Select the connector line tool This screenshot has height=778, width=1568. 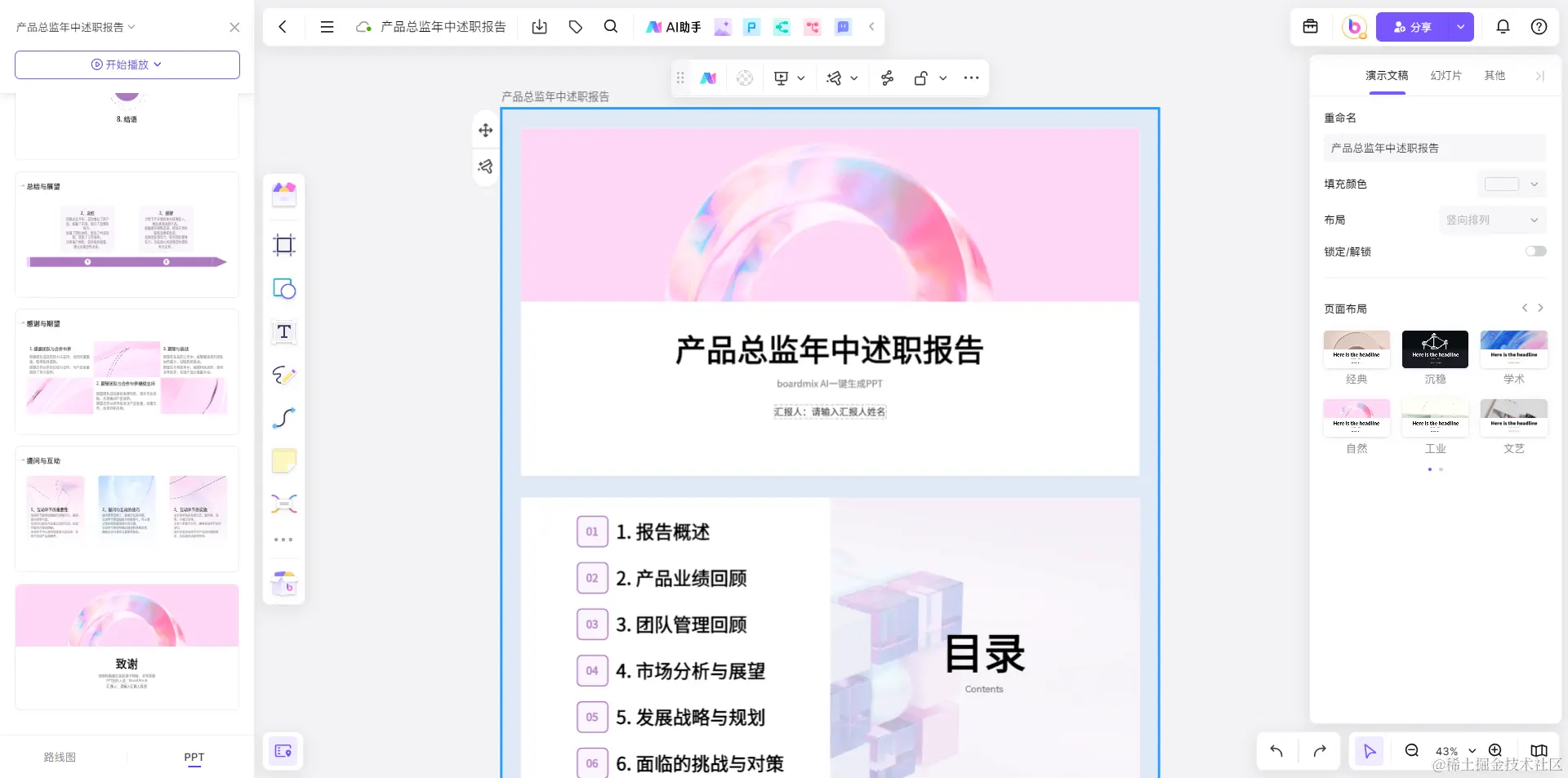pyautogui.click(x=284, y=418)
